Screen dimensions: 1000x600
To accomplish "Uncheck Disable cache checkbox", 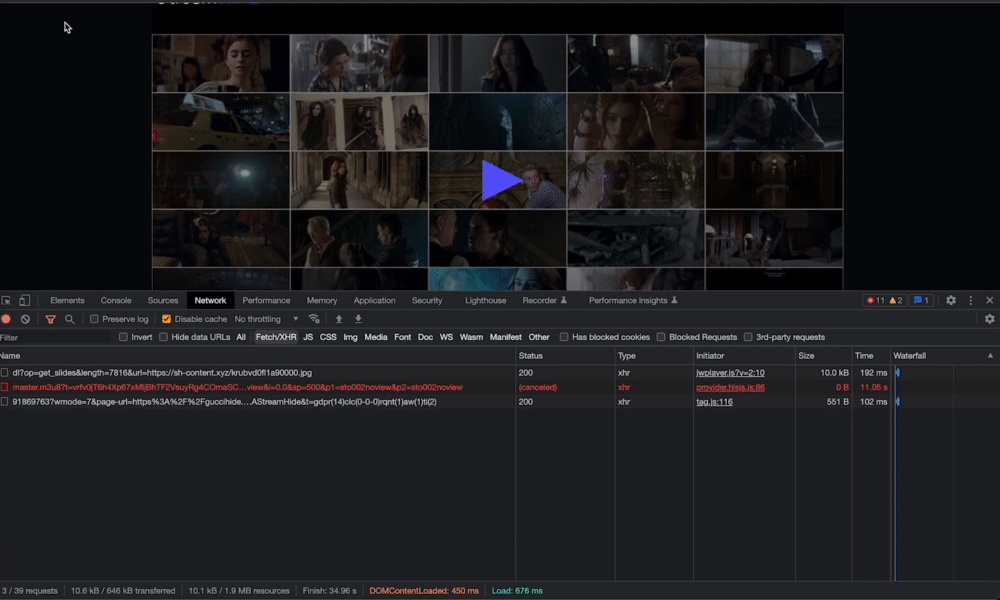I will [x=166, y=319].
